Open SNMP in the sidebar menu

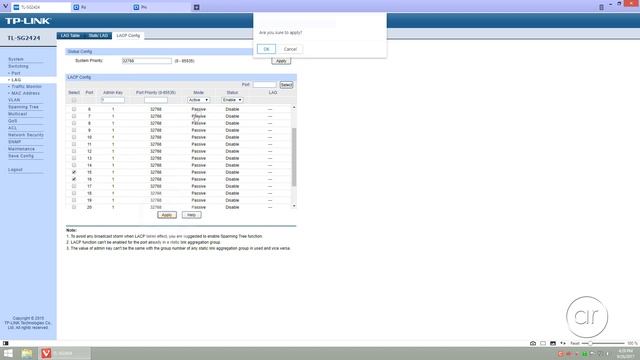[x=14, y=142]
